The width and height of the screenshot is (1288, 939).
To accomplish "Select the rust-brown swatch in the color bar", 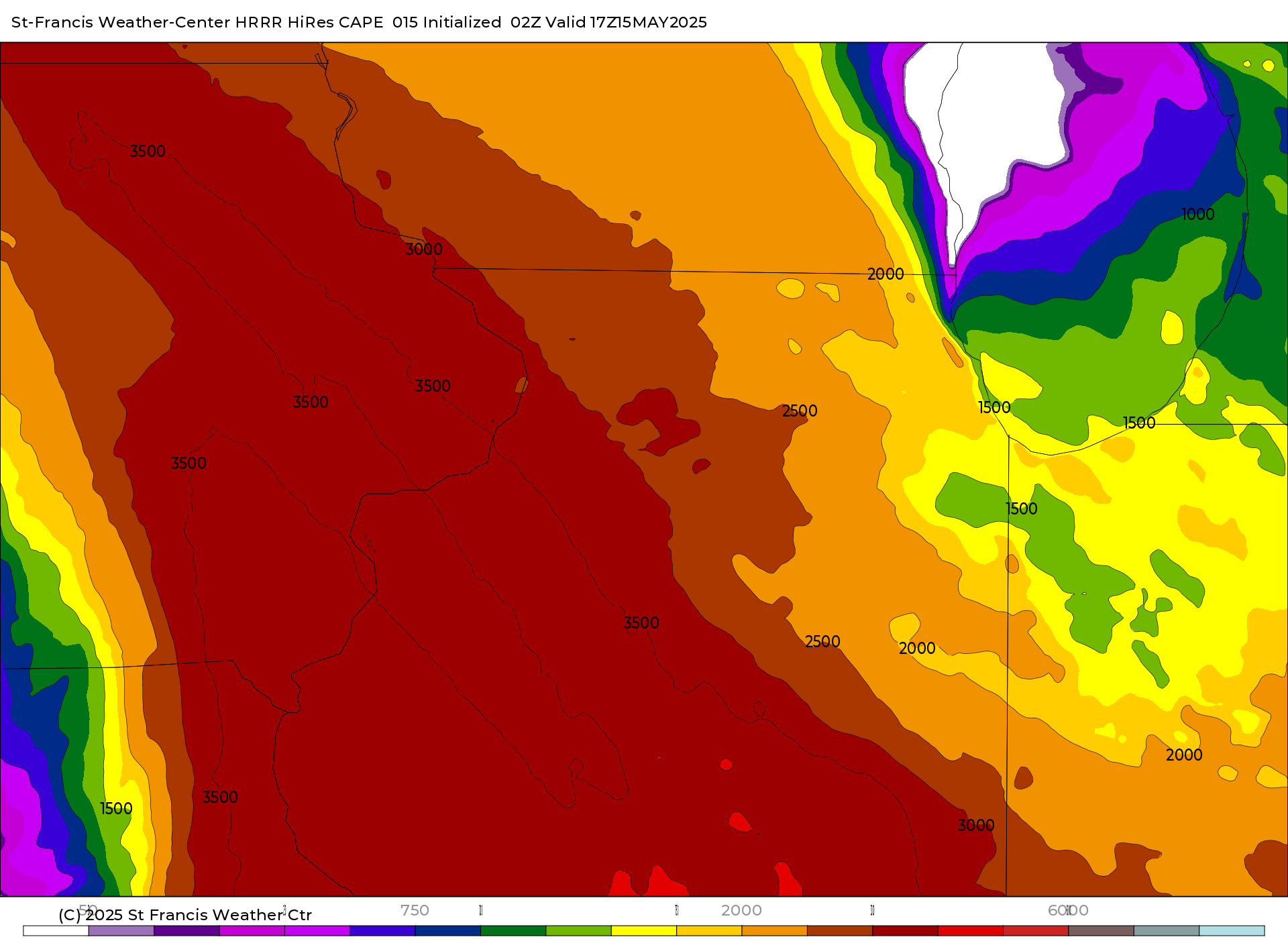I will (840, 931).
